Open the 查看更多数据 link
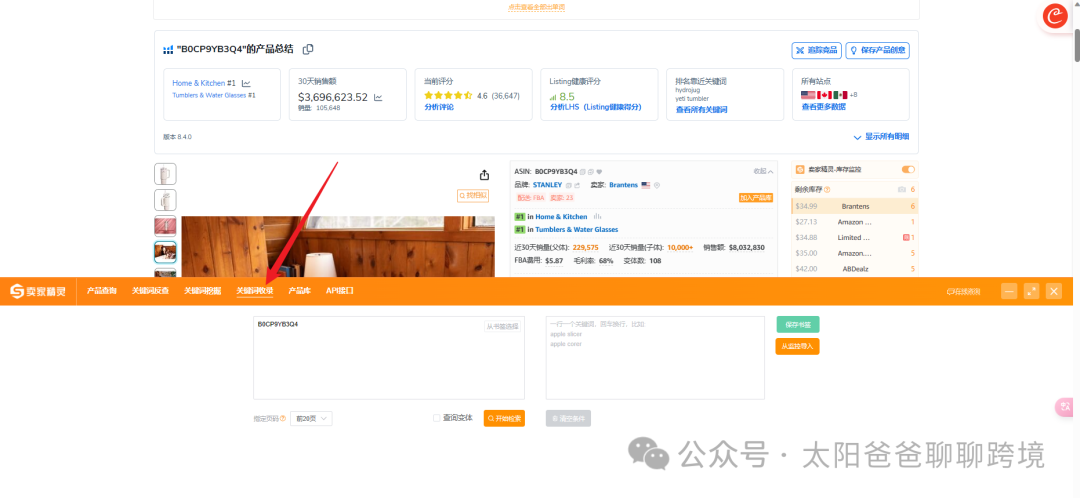The image size is (1080, 498). 823,107
